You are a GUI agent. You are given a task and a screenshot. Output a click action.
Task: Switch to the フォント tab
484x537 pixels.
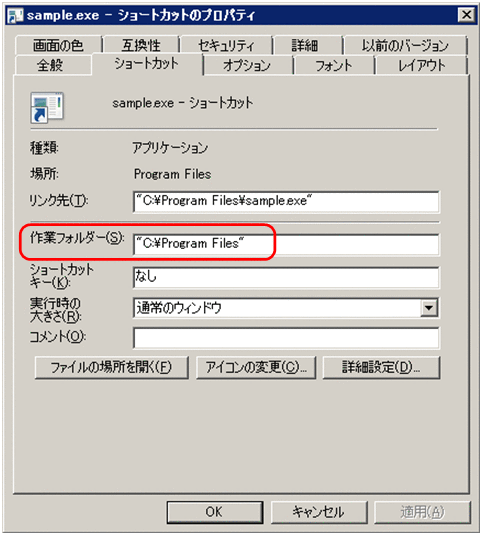[x=334, y=65]
